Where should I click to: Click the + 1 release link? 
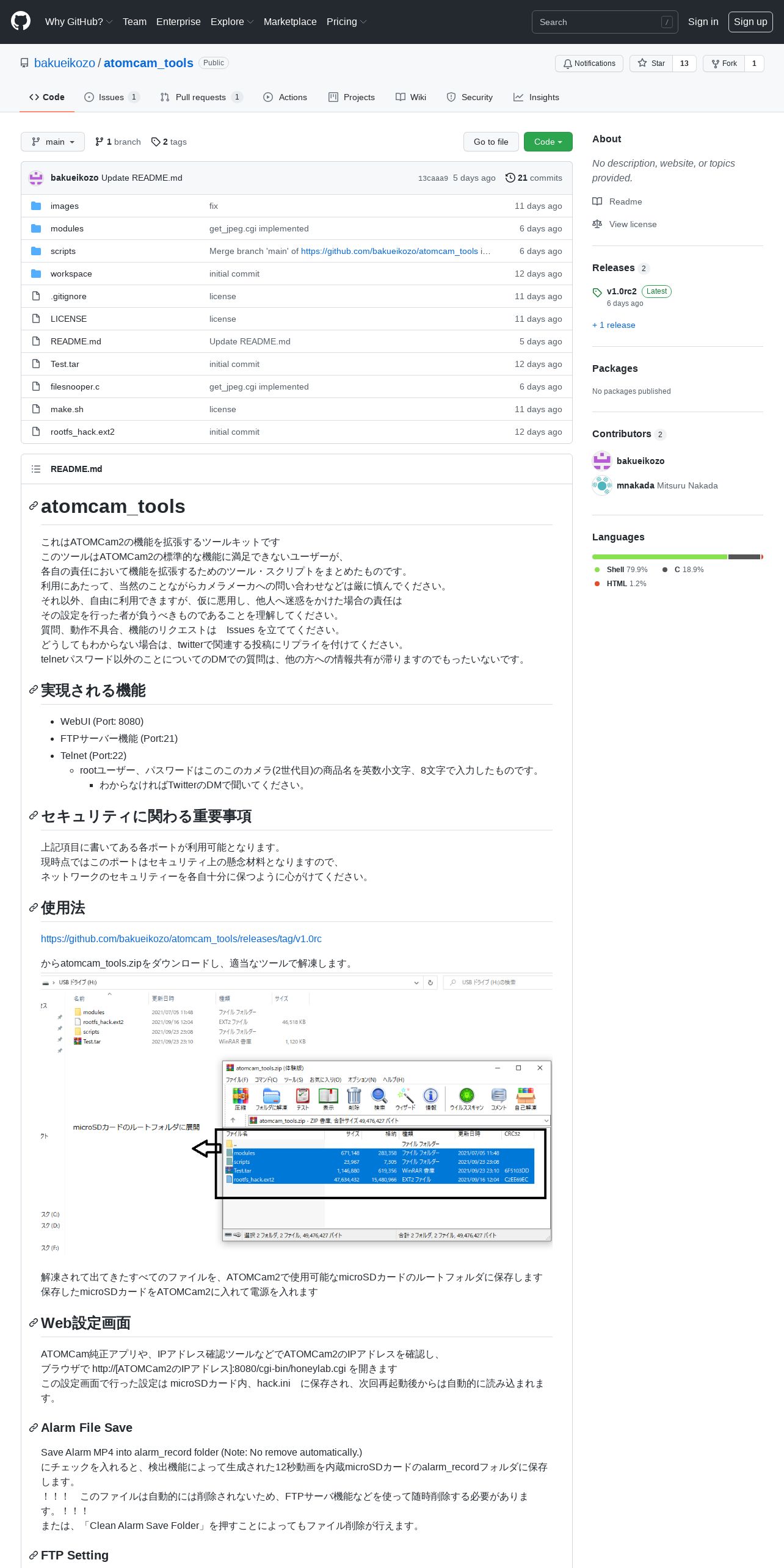(614, 325)
